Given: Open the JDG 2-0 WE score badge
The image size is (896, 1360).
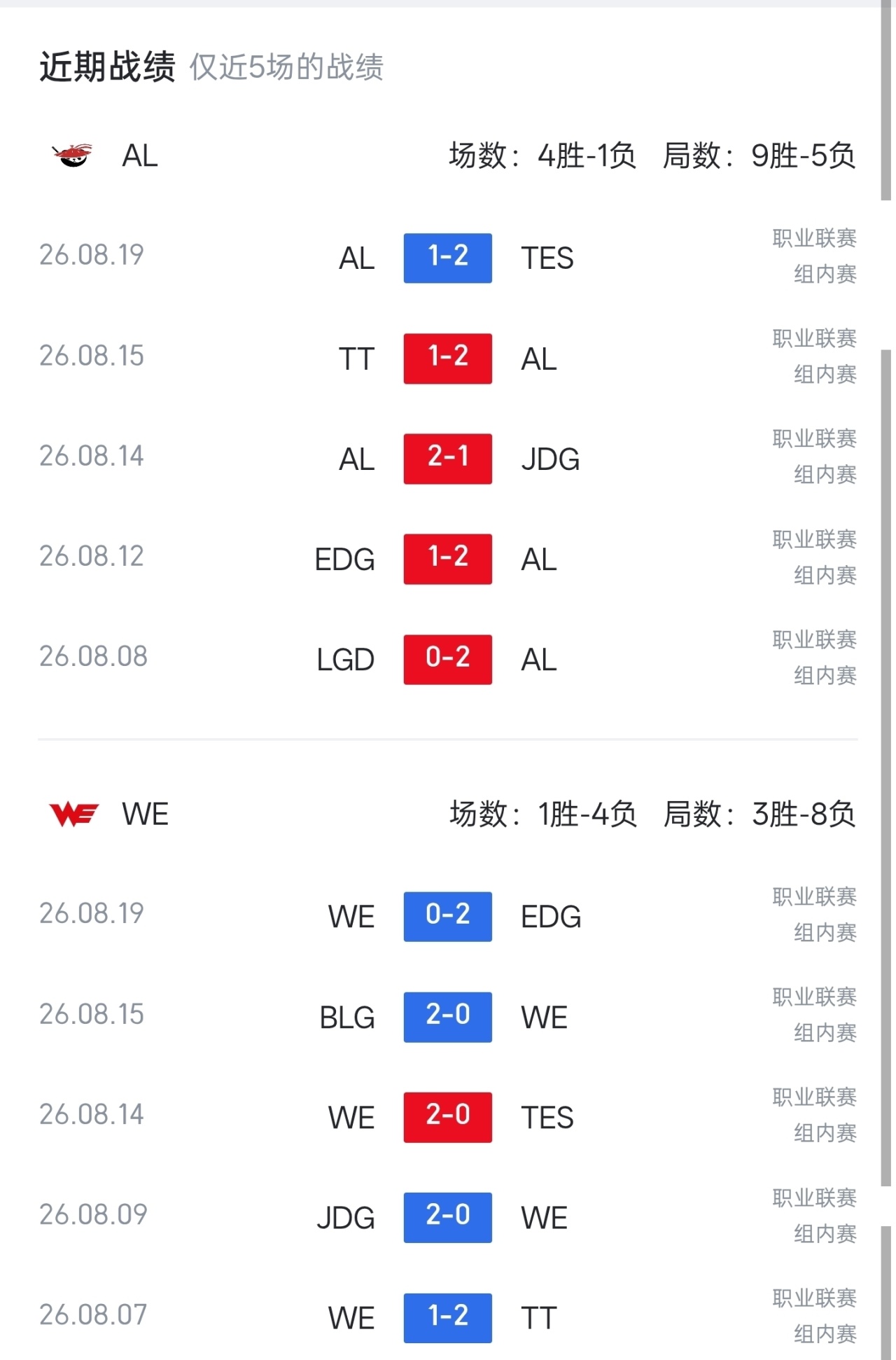Looking at the screenshot, I should (x=447, y=1217).
